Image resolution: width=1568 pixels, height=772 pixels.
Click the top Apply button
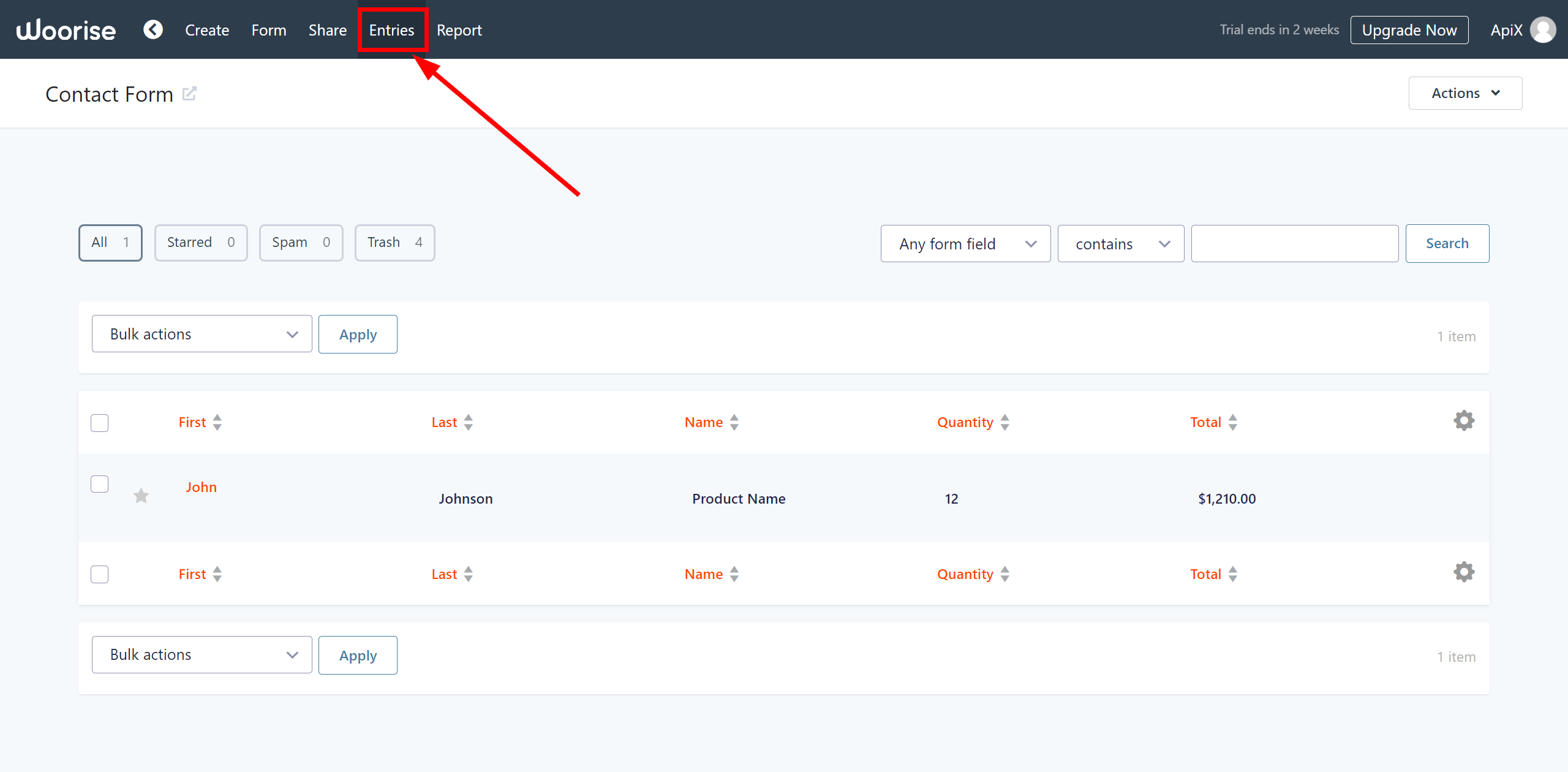tap(358, 334)
